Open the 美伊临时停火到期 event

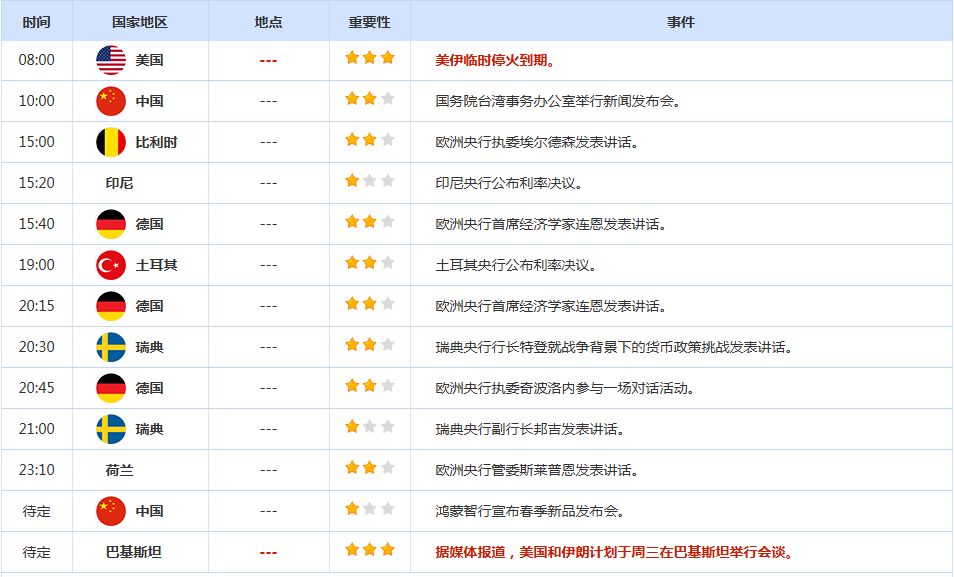495,60
